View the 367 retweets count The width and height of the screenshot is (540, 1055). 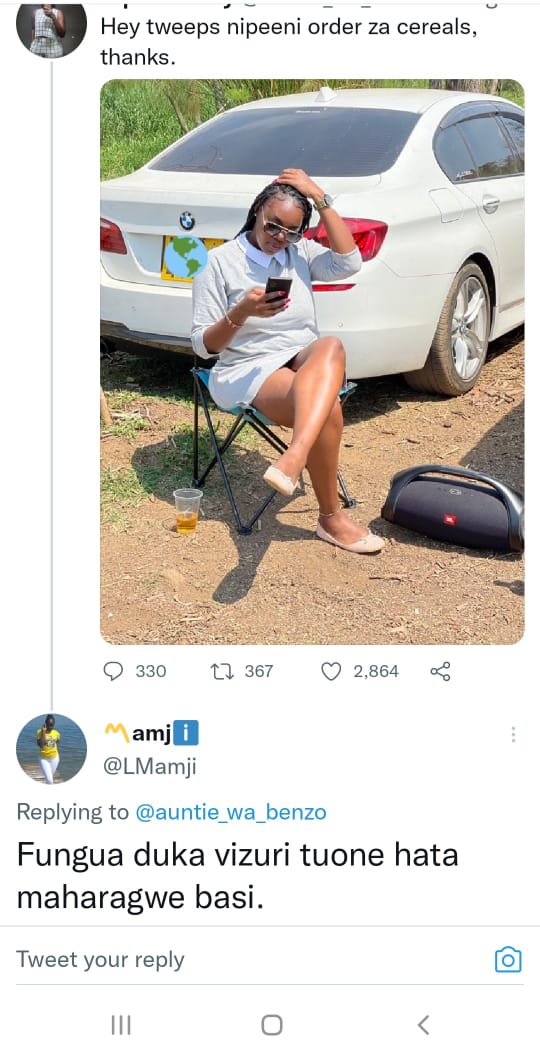[x=258, y=671]
